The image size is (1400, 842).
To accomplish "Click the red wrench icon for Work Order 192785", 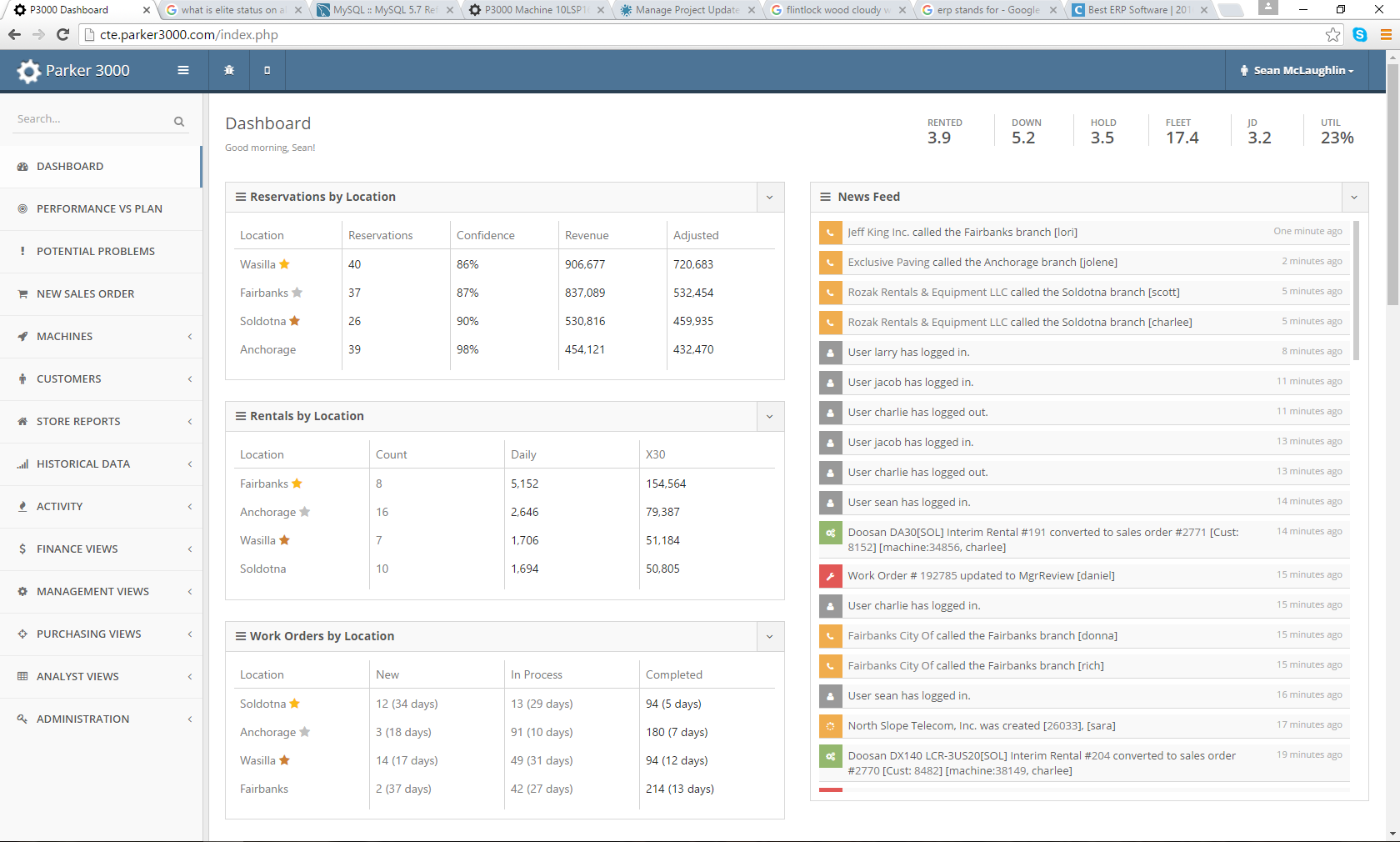I will [x=830, y=576].
